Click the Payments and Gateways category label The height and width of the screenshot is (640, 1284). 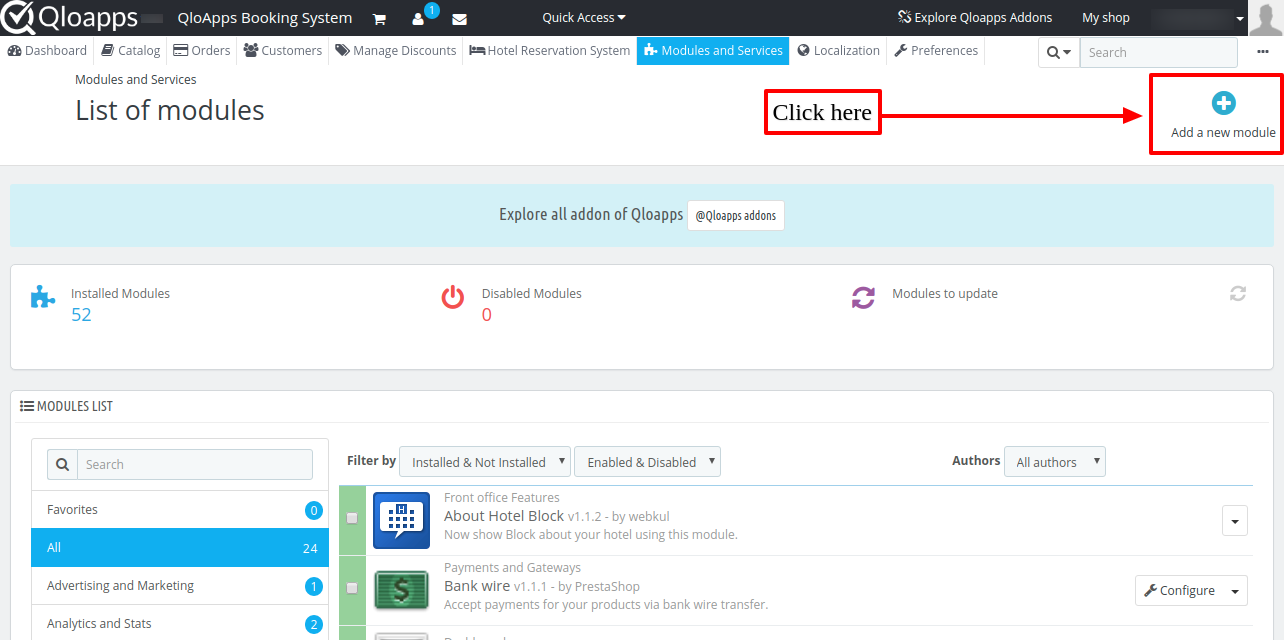(x=512, y=567)
